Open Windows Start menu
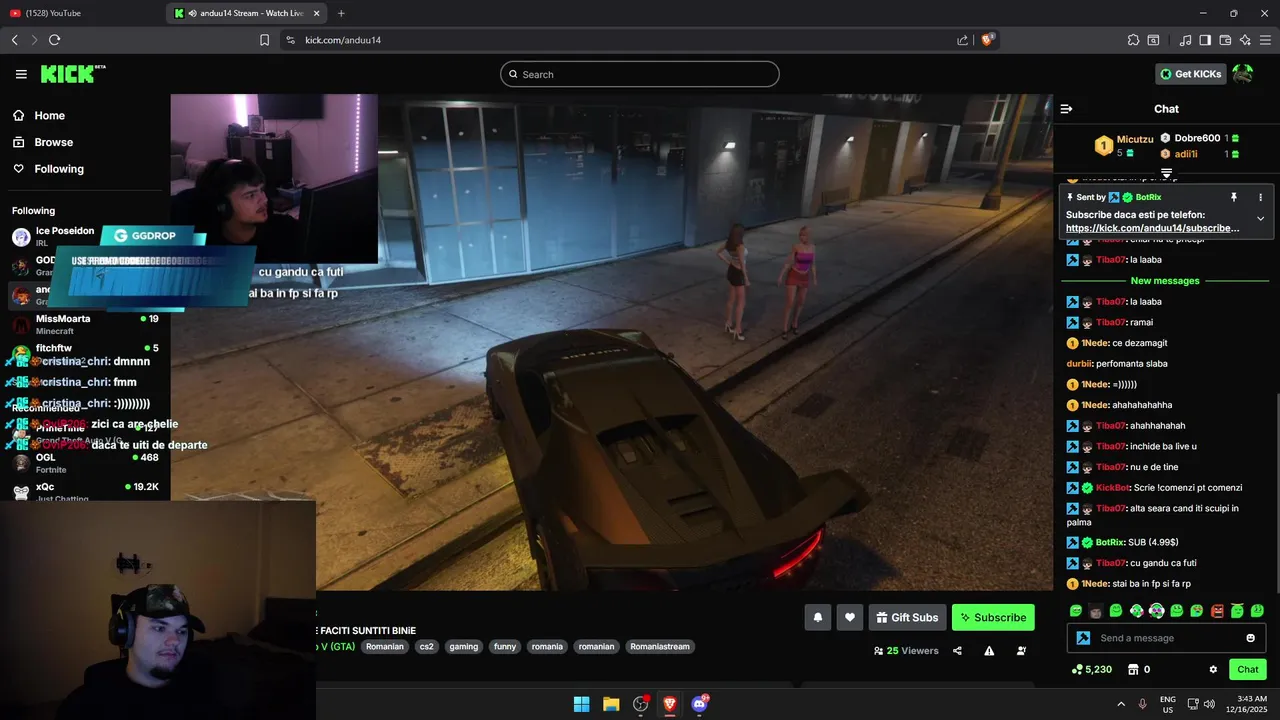1280x720 pixels. tap(581, 704)
